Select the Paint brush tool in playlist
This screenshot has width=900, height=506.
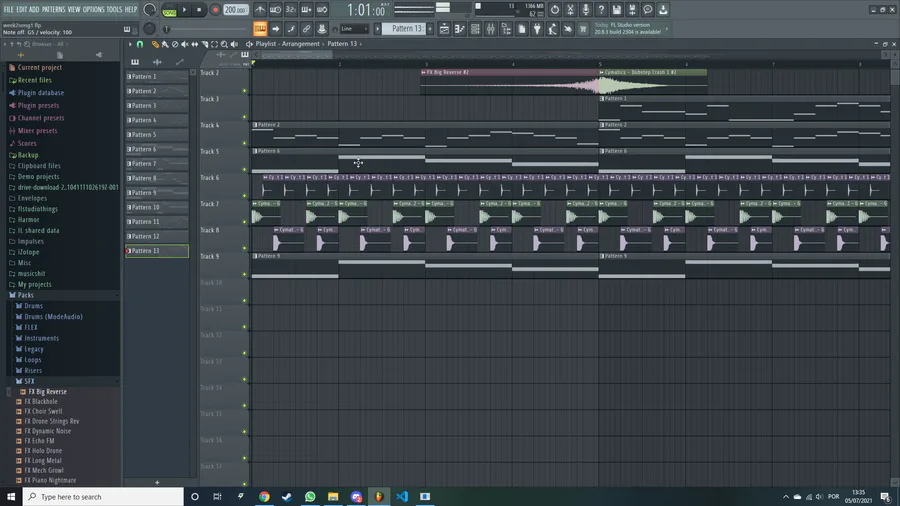pos(165,44)
